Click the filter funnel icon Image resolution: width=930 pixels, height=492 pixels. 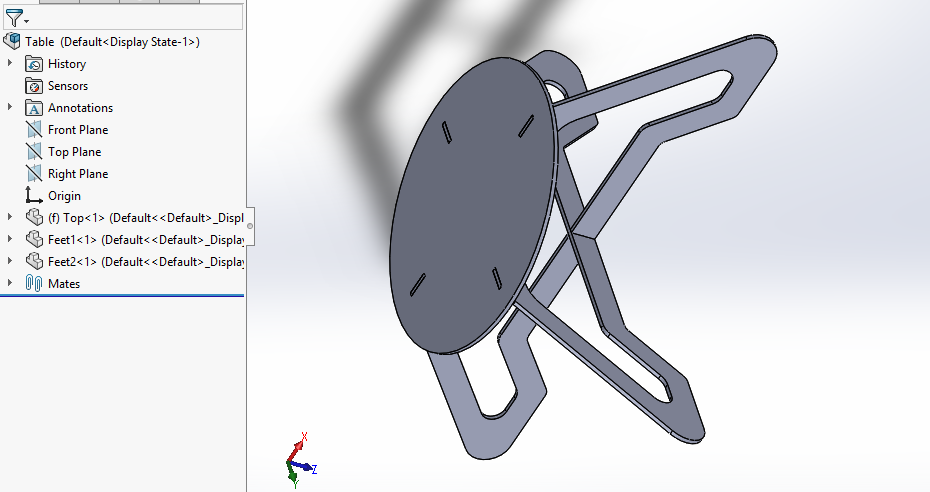(12, 17)
